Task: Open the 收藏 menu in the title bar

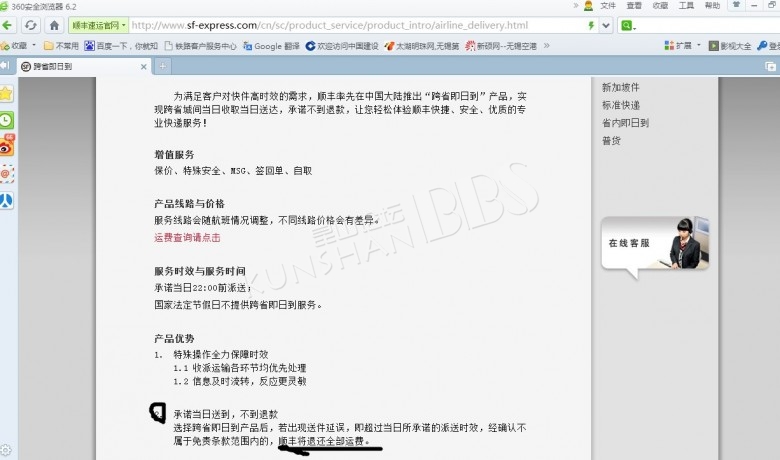Action: tap(660, 5)
